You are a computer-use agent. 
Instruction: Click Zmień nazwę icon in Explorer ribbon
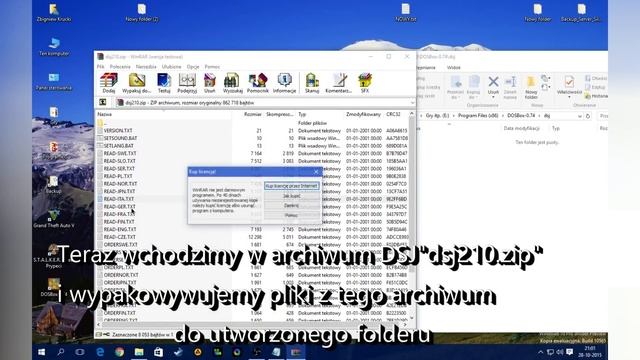pos(510,87)
